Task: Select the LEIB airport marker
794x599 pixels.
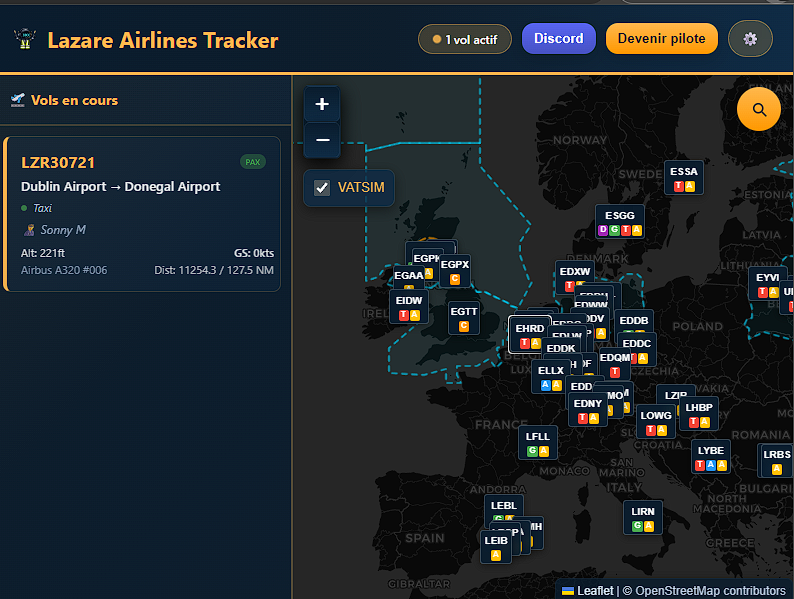Action: tap(496, 547)
